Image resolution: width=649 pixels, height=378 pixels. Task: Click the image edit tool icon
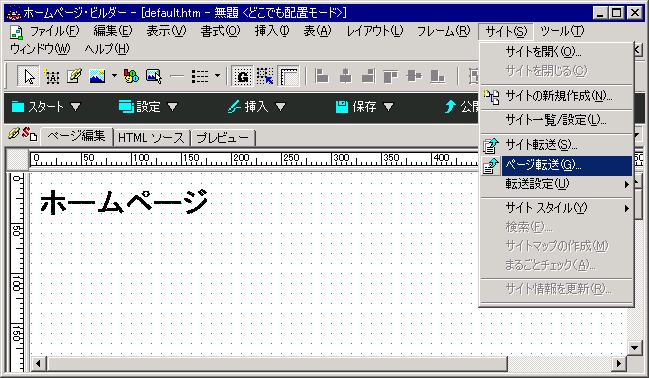tap(154, 77)
